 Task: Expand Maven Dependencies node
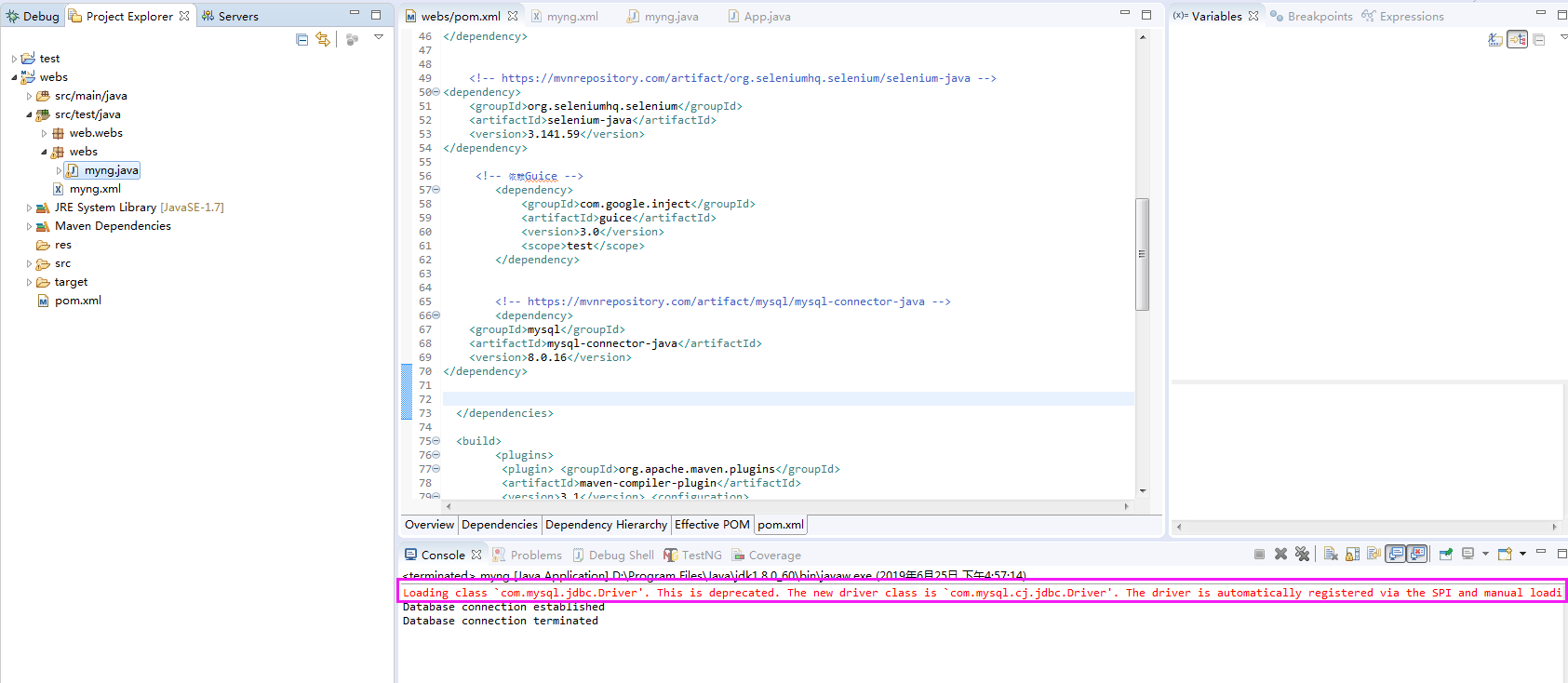pos(29,226)
